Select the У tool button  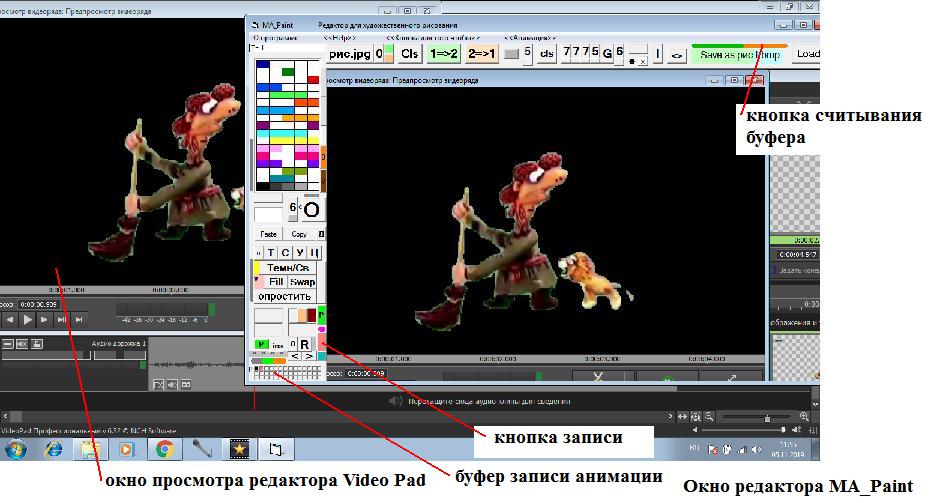point(300,253)
